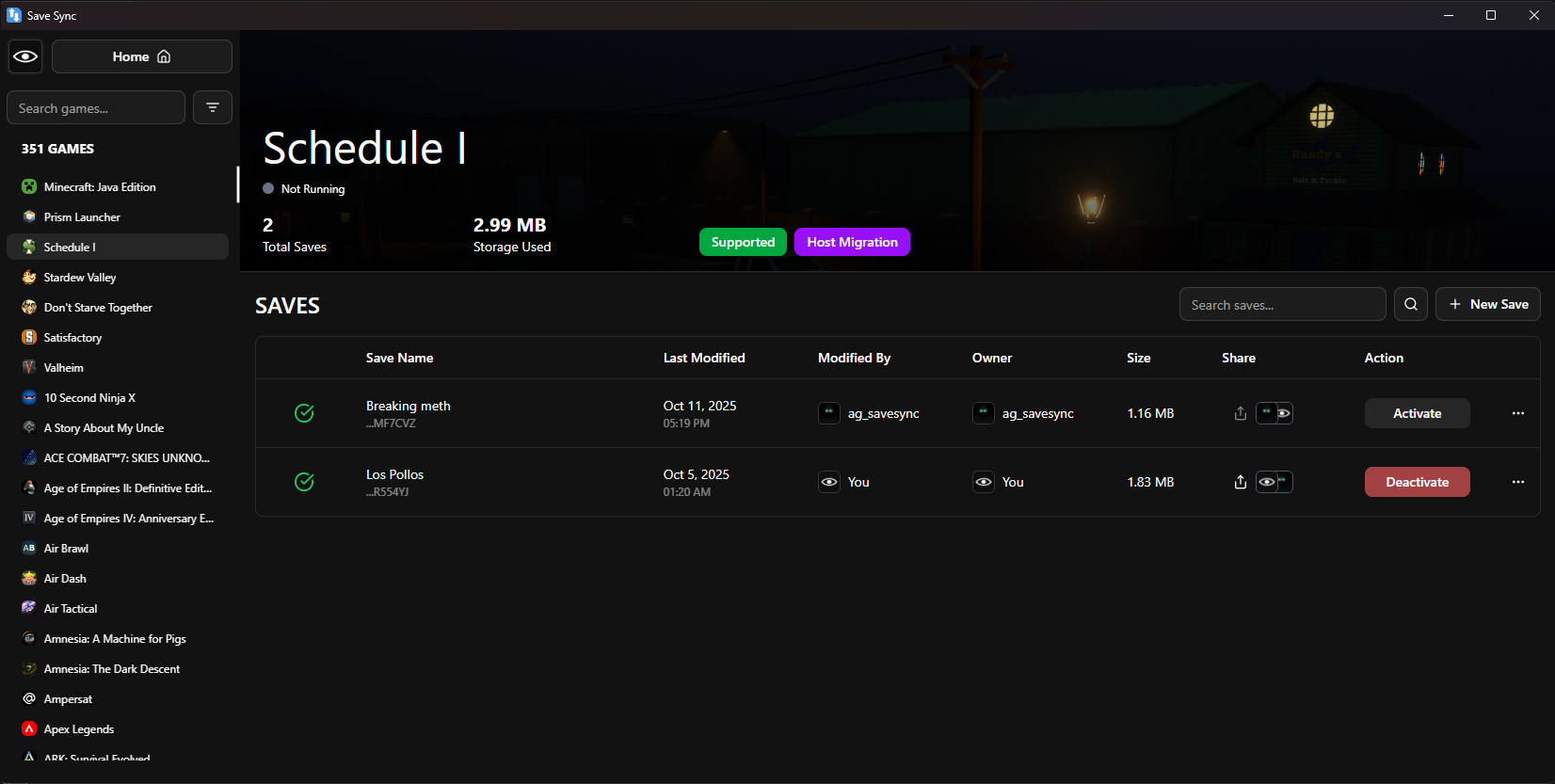Open the more options menu for Breaking meth
Screen dimensions: 1555x784
tap(1518, 413)
